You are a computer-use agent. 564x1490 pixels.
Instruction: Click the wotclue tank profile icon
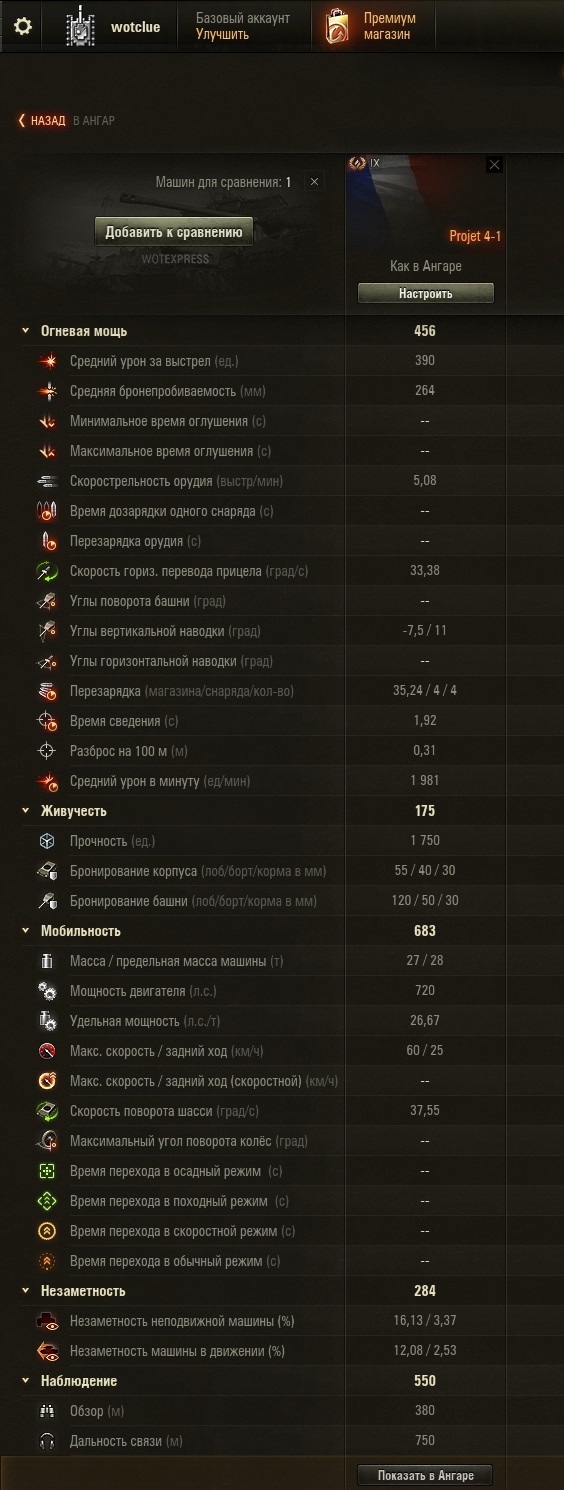pyautogui.click(x=78, y=28)
